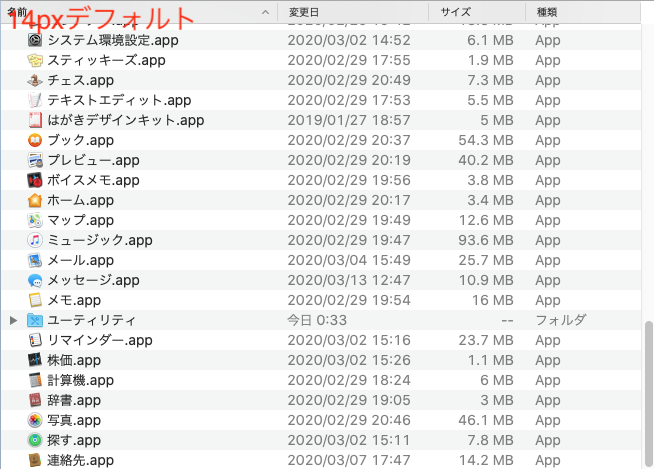Select the スティッキーズ.app file name
654x469 pixels.
pos(106,60)
